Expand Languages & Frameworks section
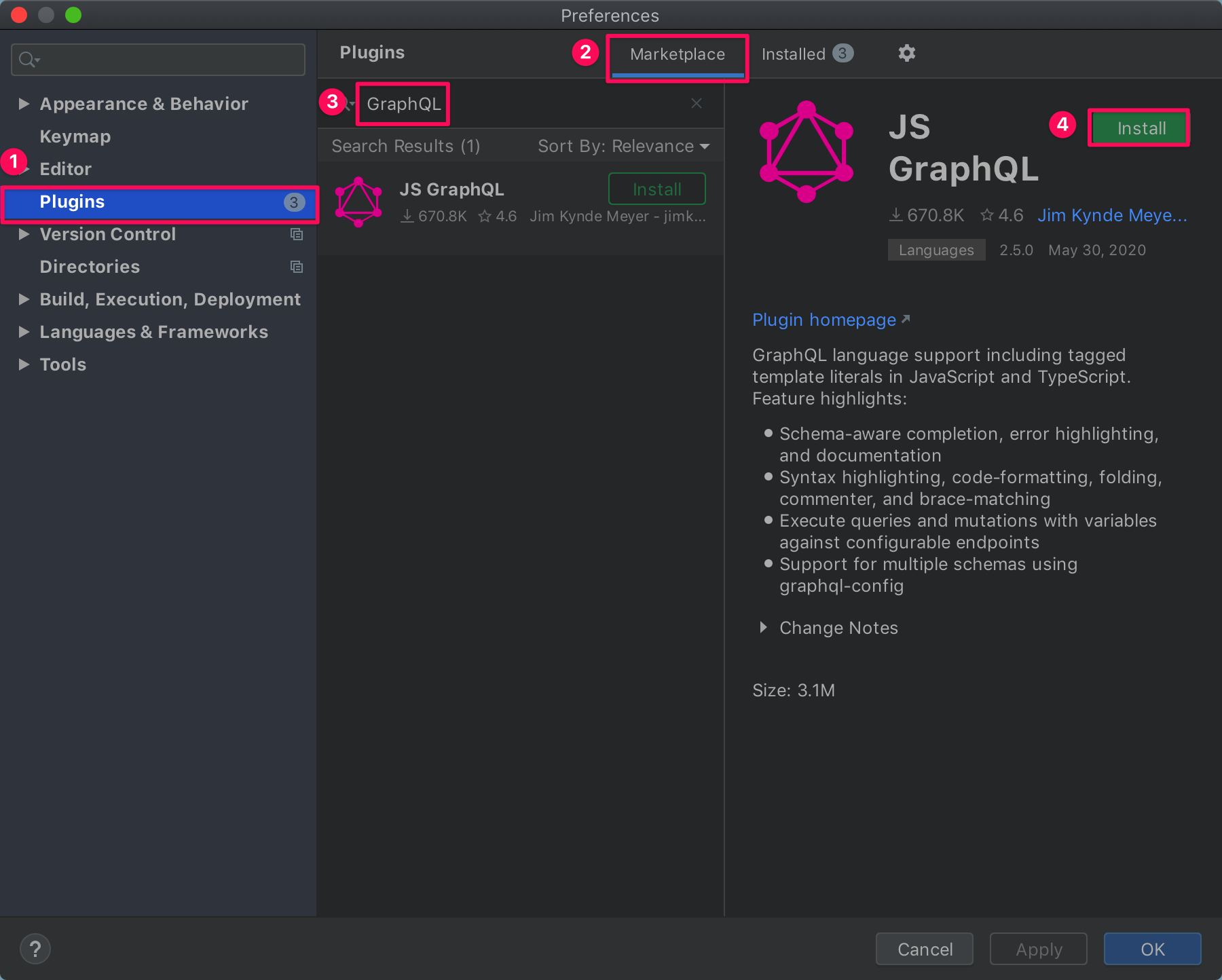 point(24,332)
